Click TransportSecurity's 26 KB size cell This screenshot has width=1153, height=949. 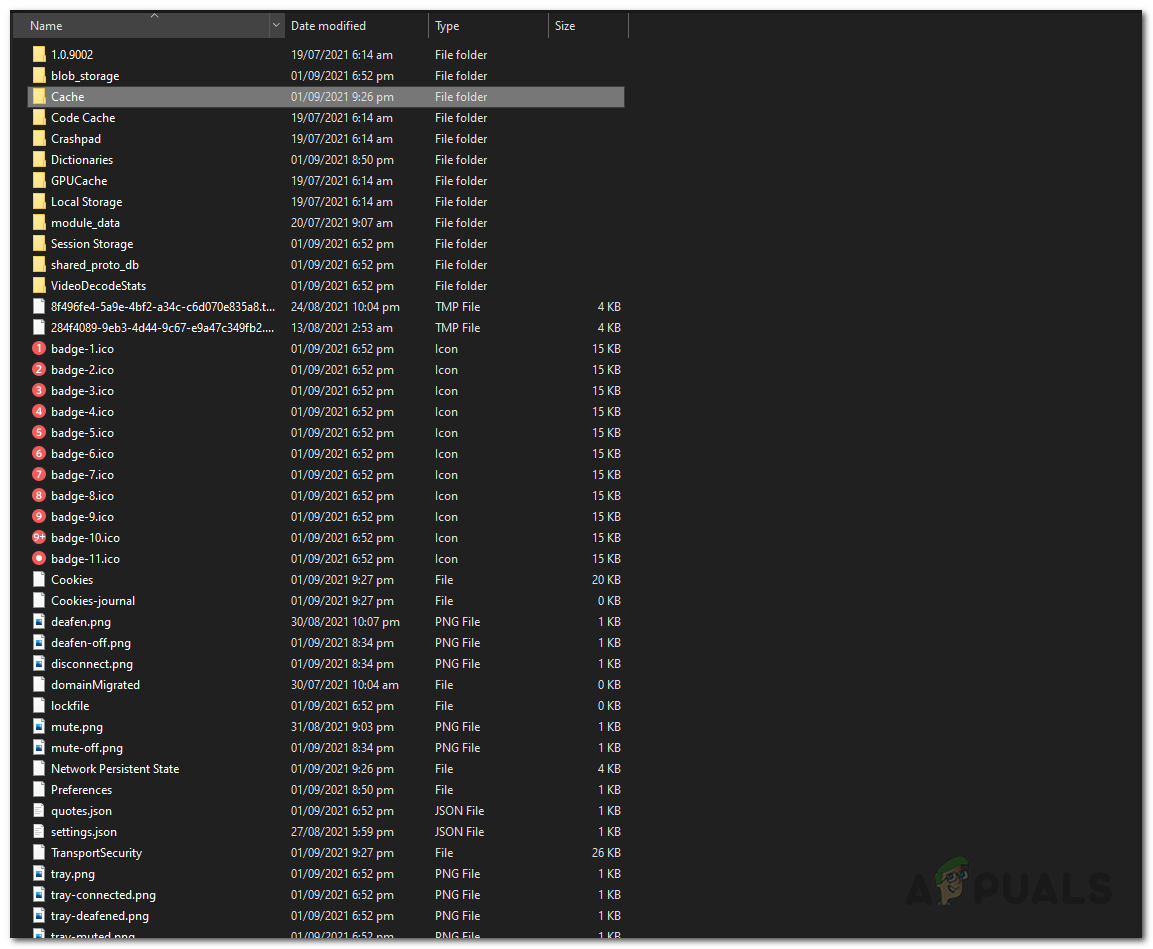[x=606, y=853]
